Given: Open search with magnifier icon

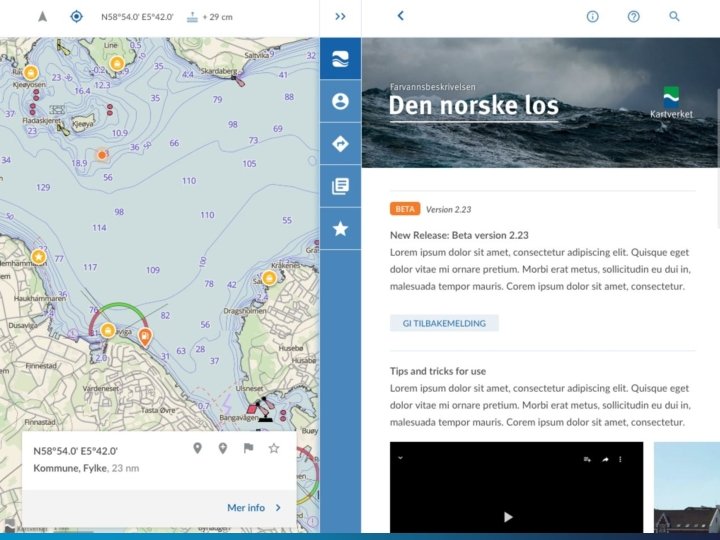Looking at the screenshot, I should (674, 17).
